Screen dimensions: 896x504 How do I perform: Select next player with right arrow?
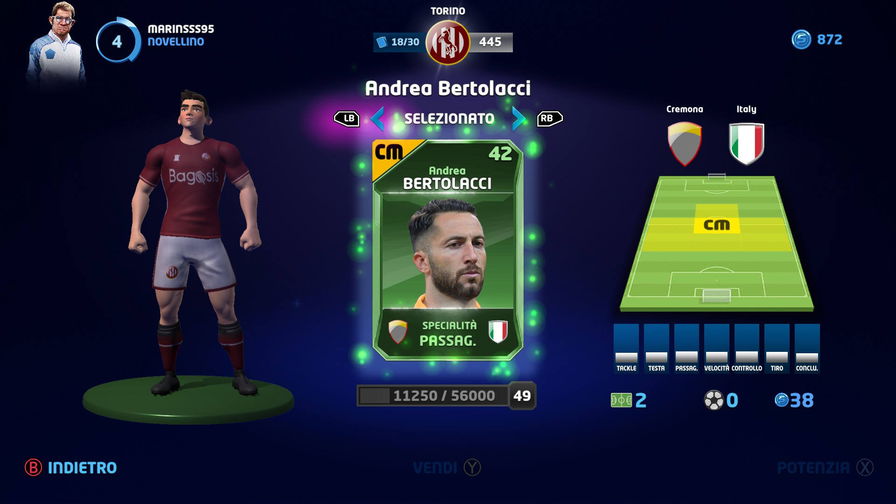518,119
